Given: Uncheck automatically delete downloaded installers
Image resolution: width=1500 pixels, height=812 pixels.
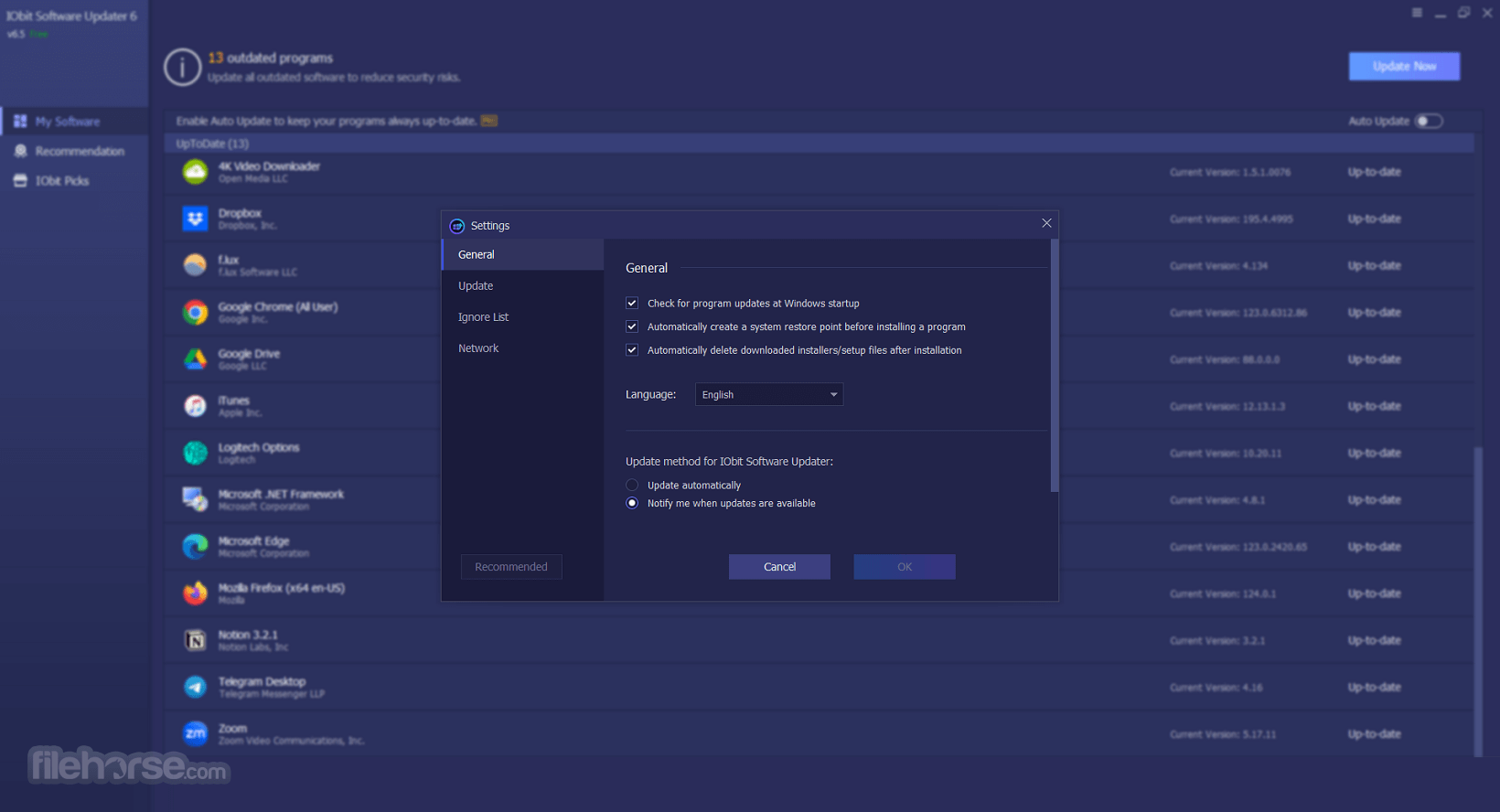Looking at the screenshot, I should (x=632, y=350).
